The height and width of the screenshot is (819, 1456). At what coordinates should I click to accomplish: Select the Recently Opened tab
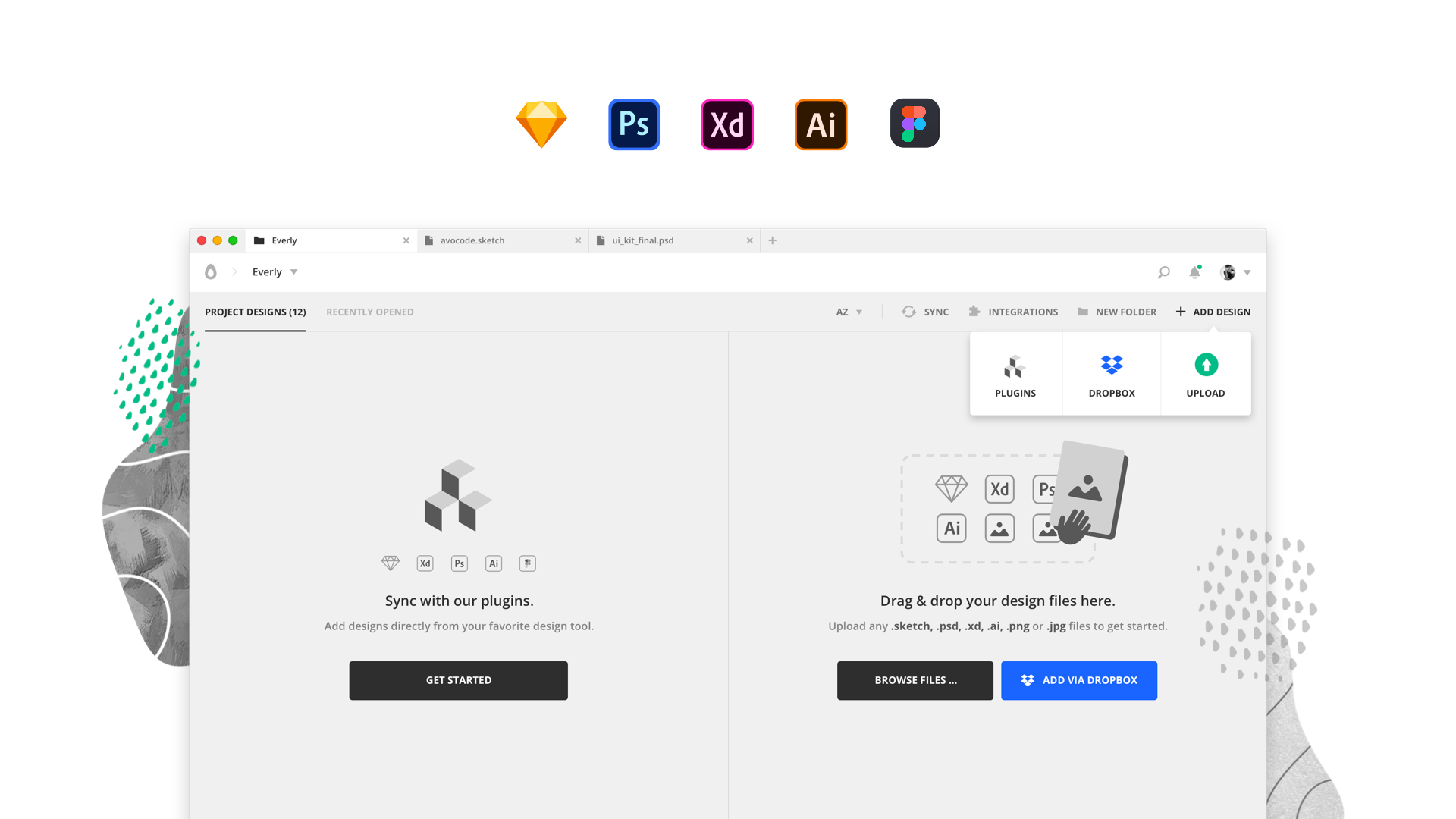coord(370,312)
